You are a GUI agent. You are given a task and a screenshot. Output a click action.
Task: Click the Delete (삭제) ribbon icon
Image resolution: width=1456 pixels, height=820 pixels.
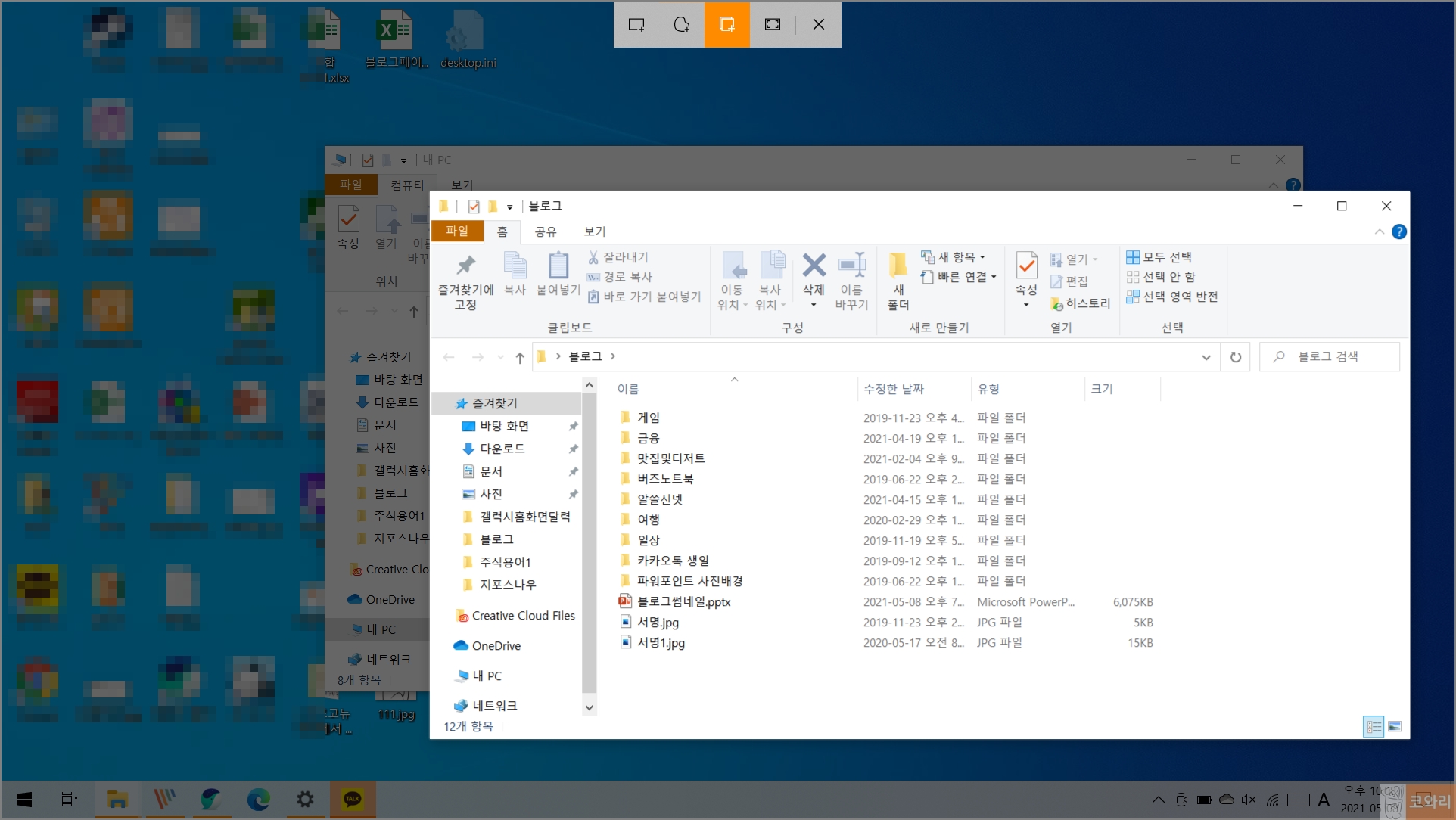[x=814, y=266]
